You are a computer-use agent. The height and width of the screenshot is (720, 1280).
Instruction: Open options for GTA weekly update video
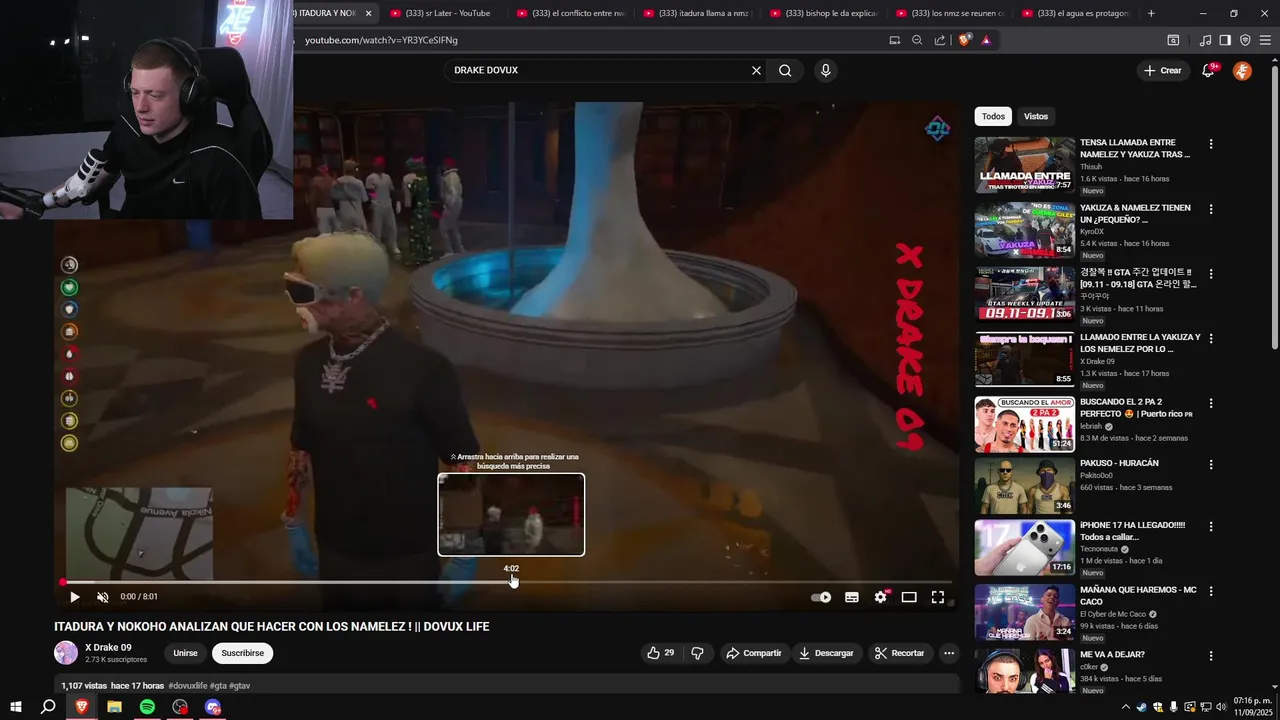(x=1211, y=274)
